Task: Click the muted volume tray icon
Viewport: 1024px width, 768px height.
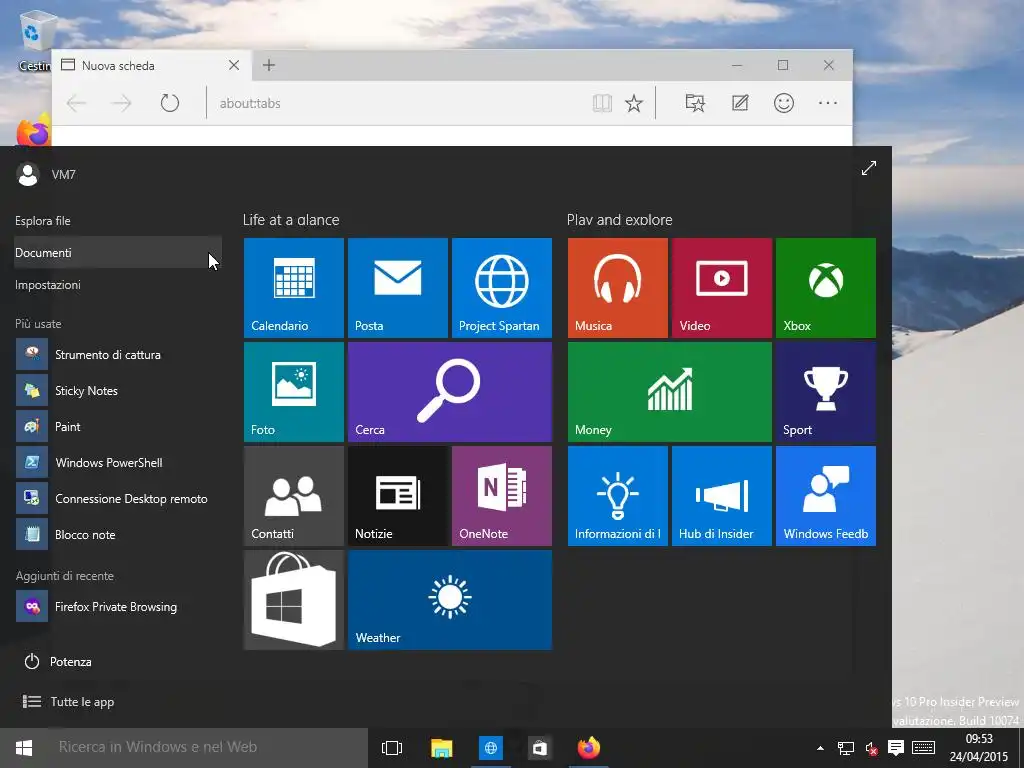Action: click(871, 748)
